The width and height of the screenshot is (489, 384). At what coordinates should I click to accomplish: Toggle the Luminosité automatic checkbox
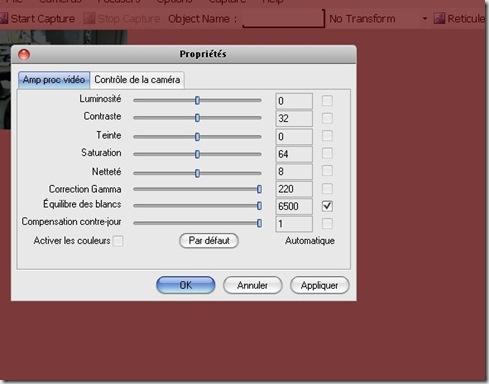[327, 101]
